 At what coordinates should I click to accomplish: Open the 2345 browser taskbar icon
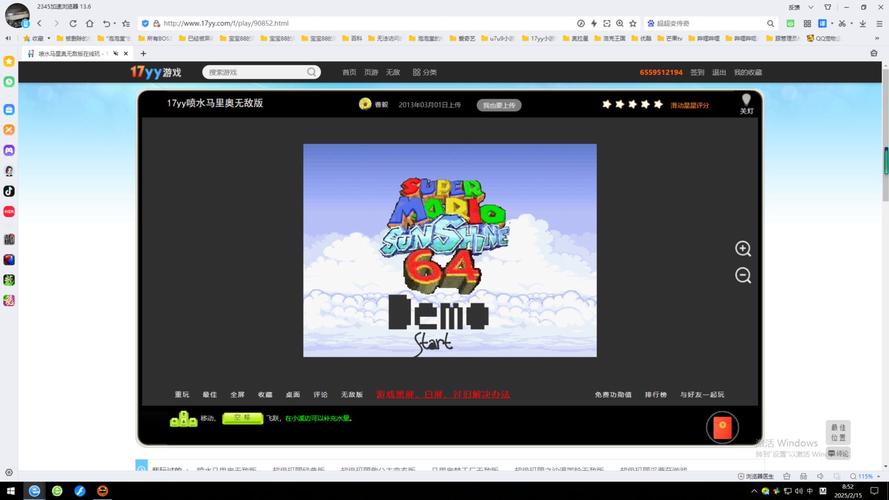[x=35, y=490]
